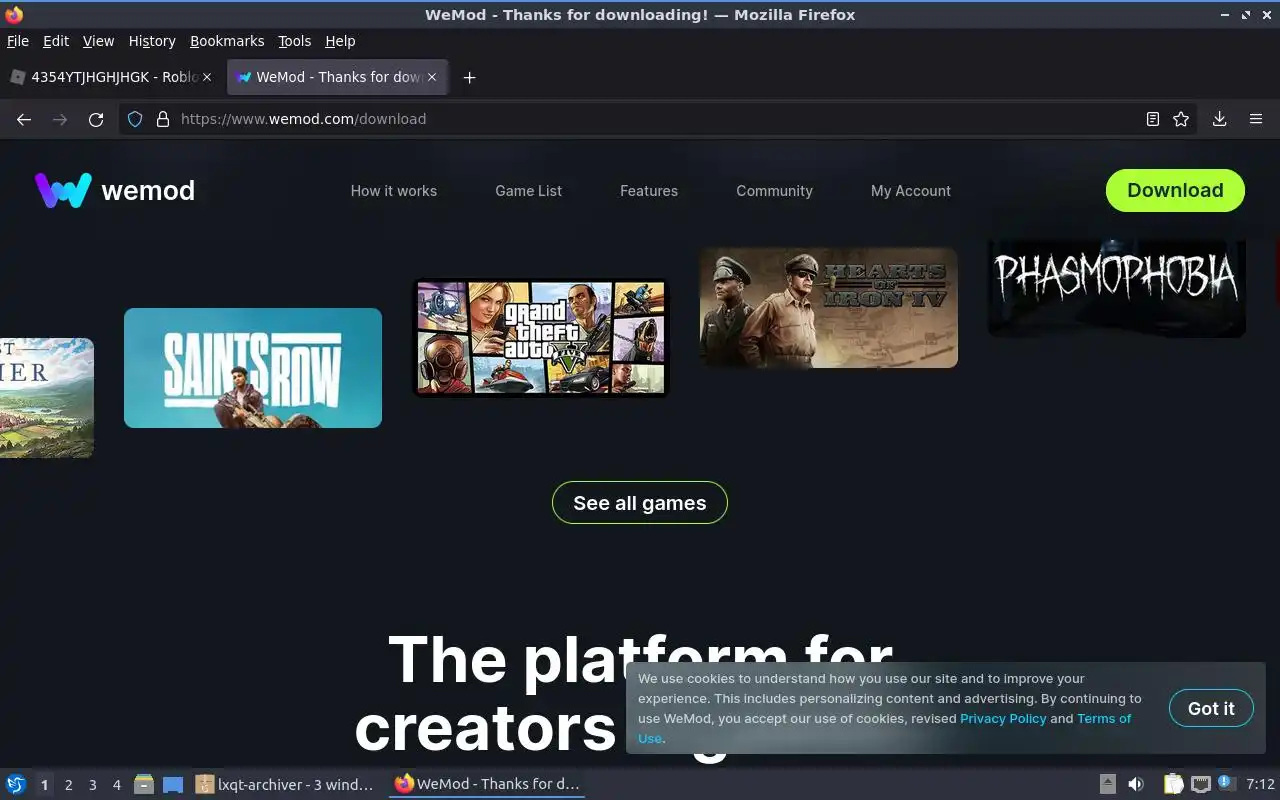Open the File menu
This screenshot has width=1280, height=800.
click(18, 41)
